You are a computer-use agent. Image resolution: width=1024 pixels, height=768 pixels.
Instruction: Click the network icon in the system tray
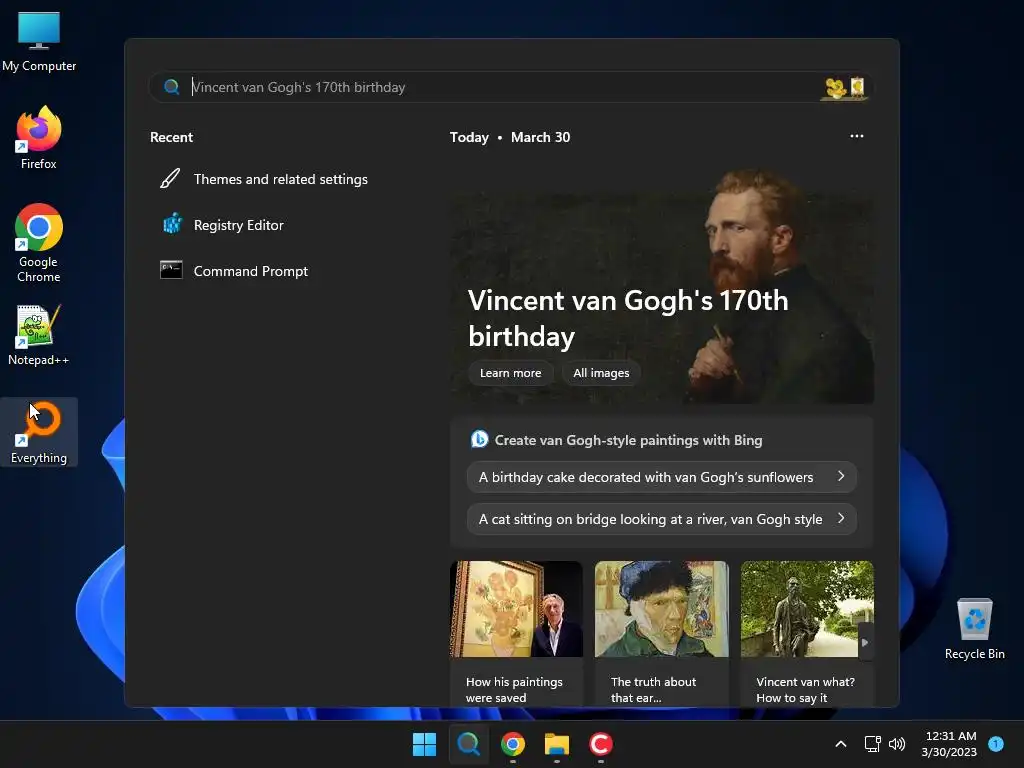click(872, 744)
